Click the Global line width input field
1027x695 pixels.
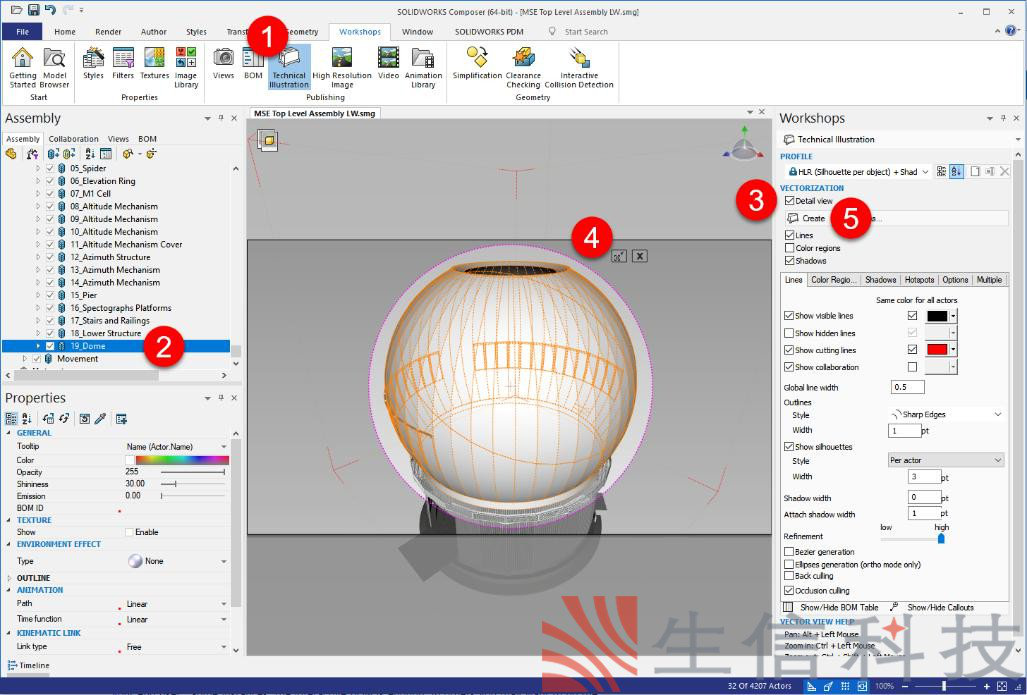(907, 387)
